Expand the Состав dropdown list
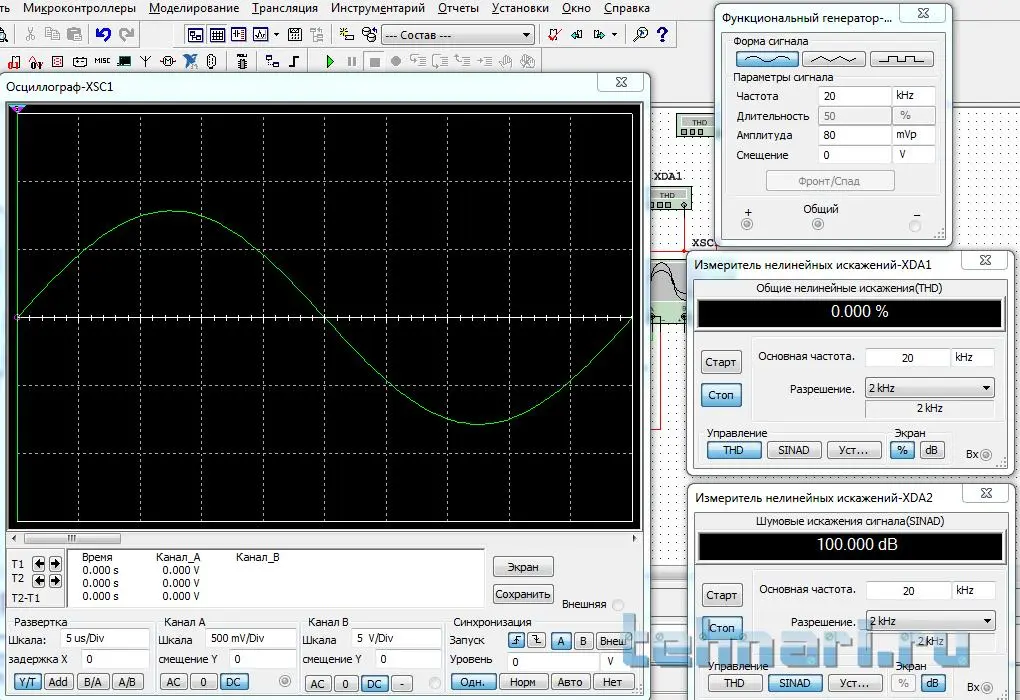1020x700 pixels. coord(526,35)
